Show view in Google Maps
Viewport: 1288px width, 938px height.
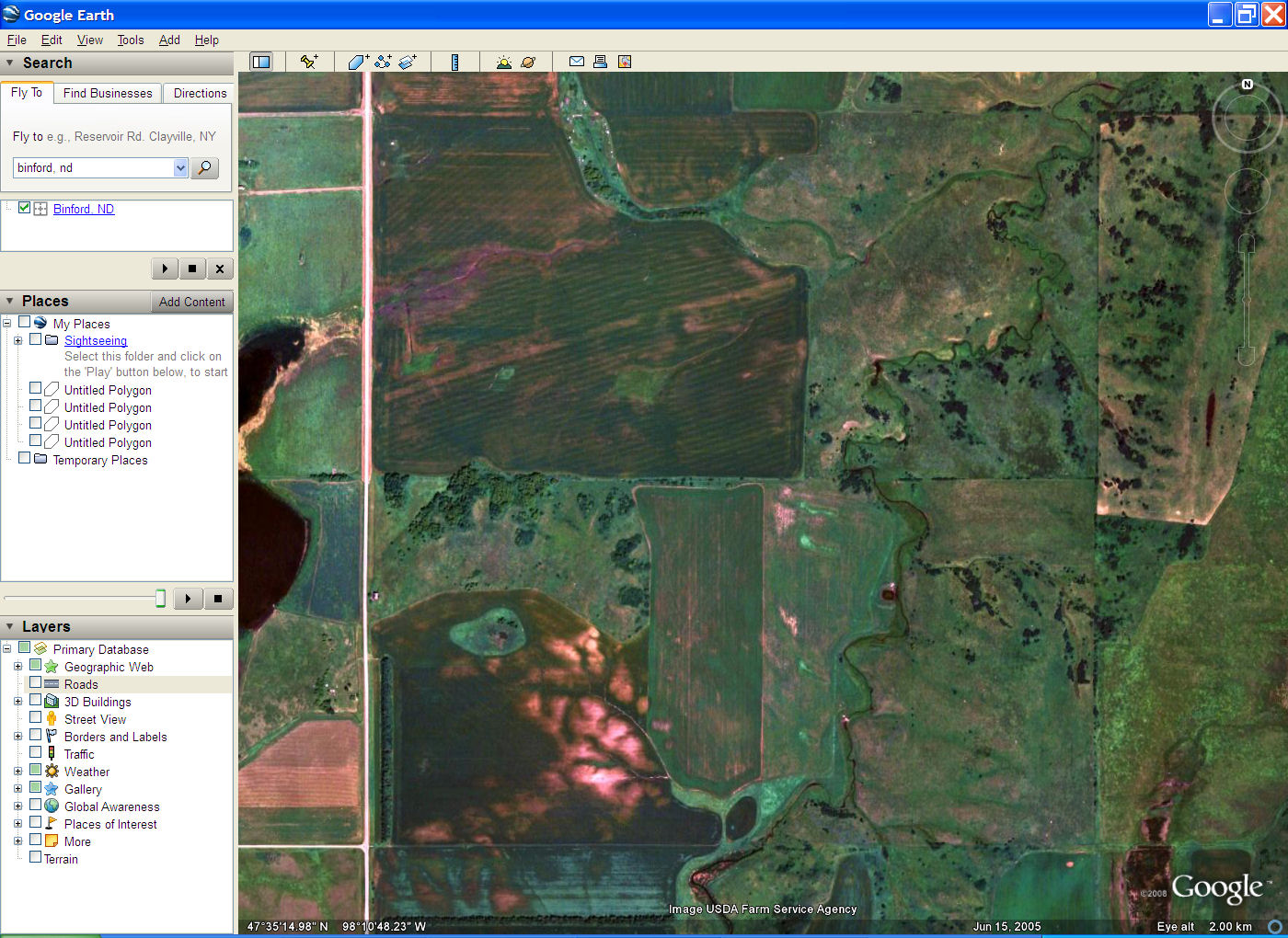pyautogui.click(x=625, y=62)
